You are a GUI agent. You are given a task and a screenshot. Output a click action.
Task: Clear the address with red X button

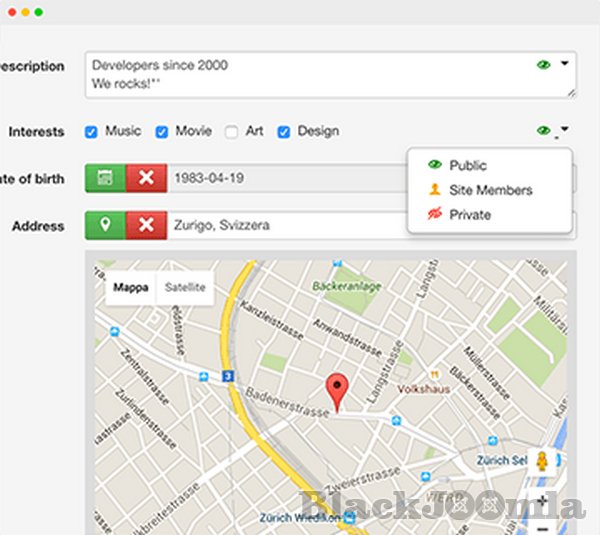146,225
